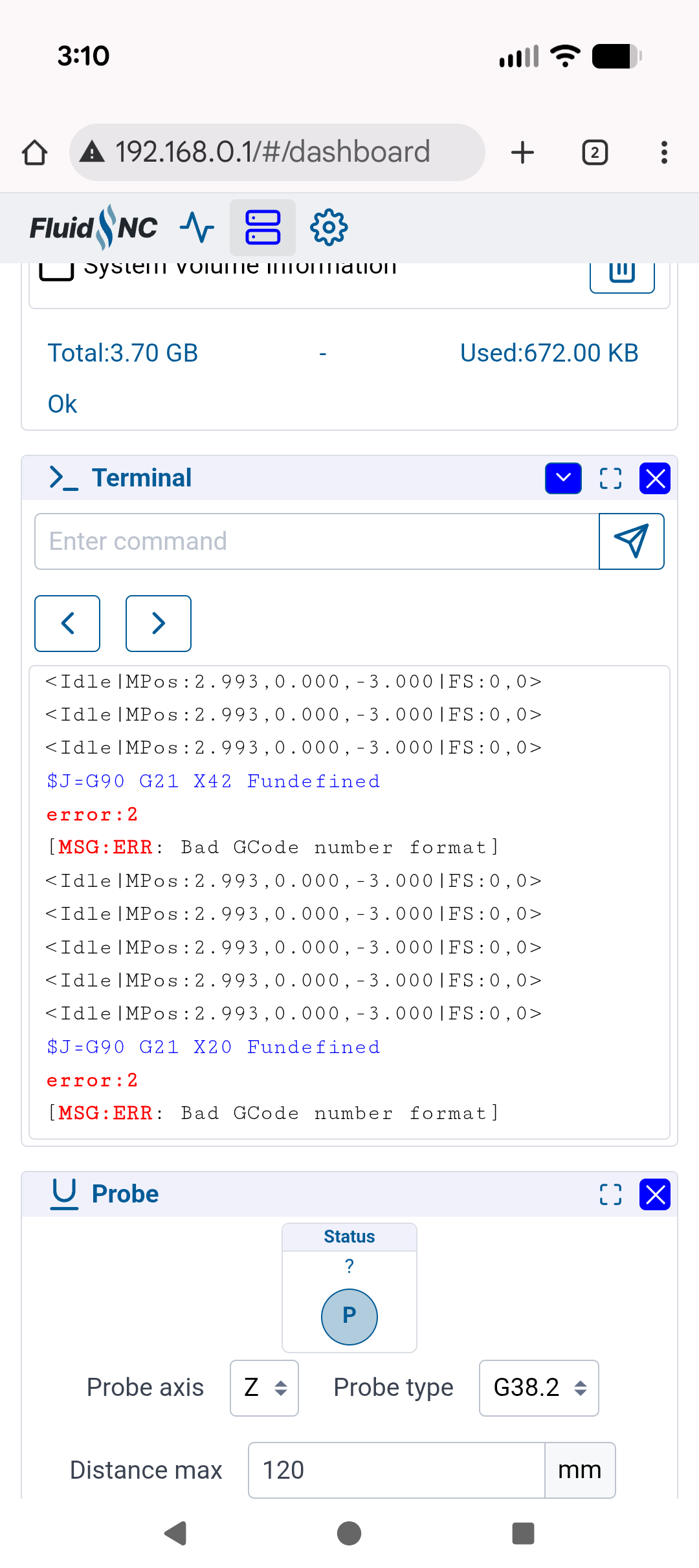Viewport: 699px width, 1568px height.
Task: Go to next command in terminal history
Action: [x=159, y=624]
